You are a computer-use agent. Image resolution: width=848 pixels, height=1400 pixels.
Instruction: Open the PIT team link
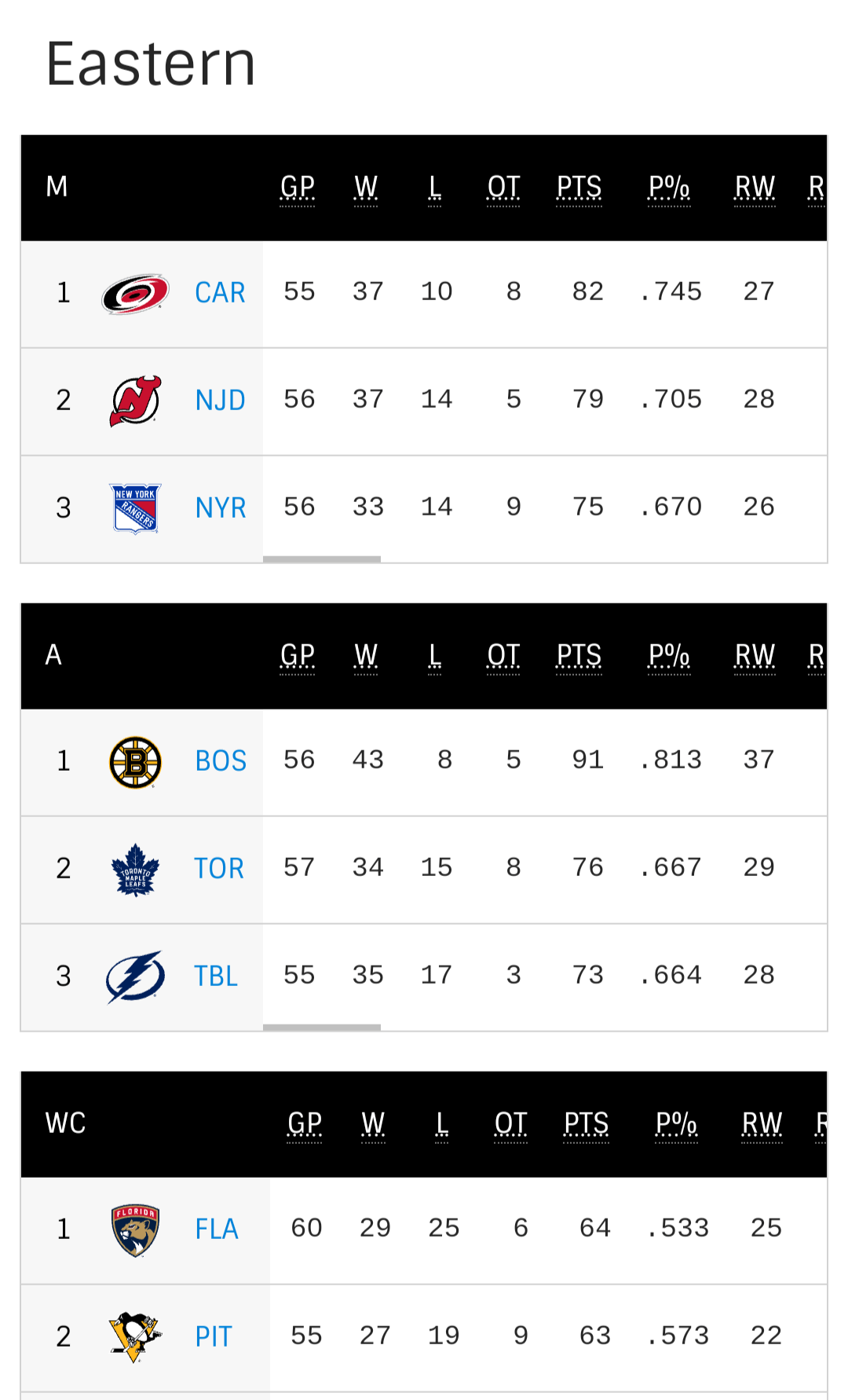214,1337
